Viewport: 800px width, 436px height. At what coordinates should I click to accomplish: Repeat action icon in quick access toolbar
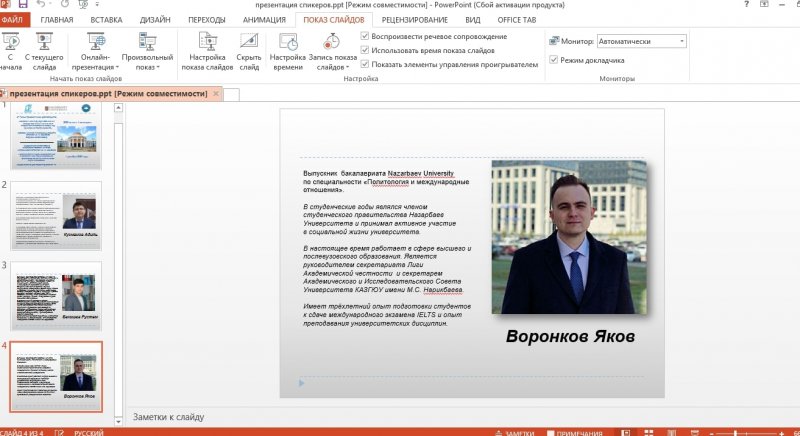coord(65,4)
